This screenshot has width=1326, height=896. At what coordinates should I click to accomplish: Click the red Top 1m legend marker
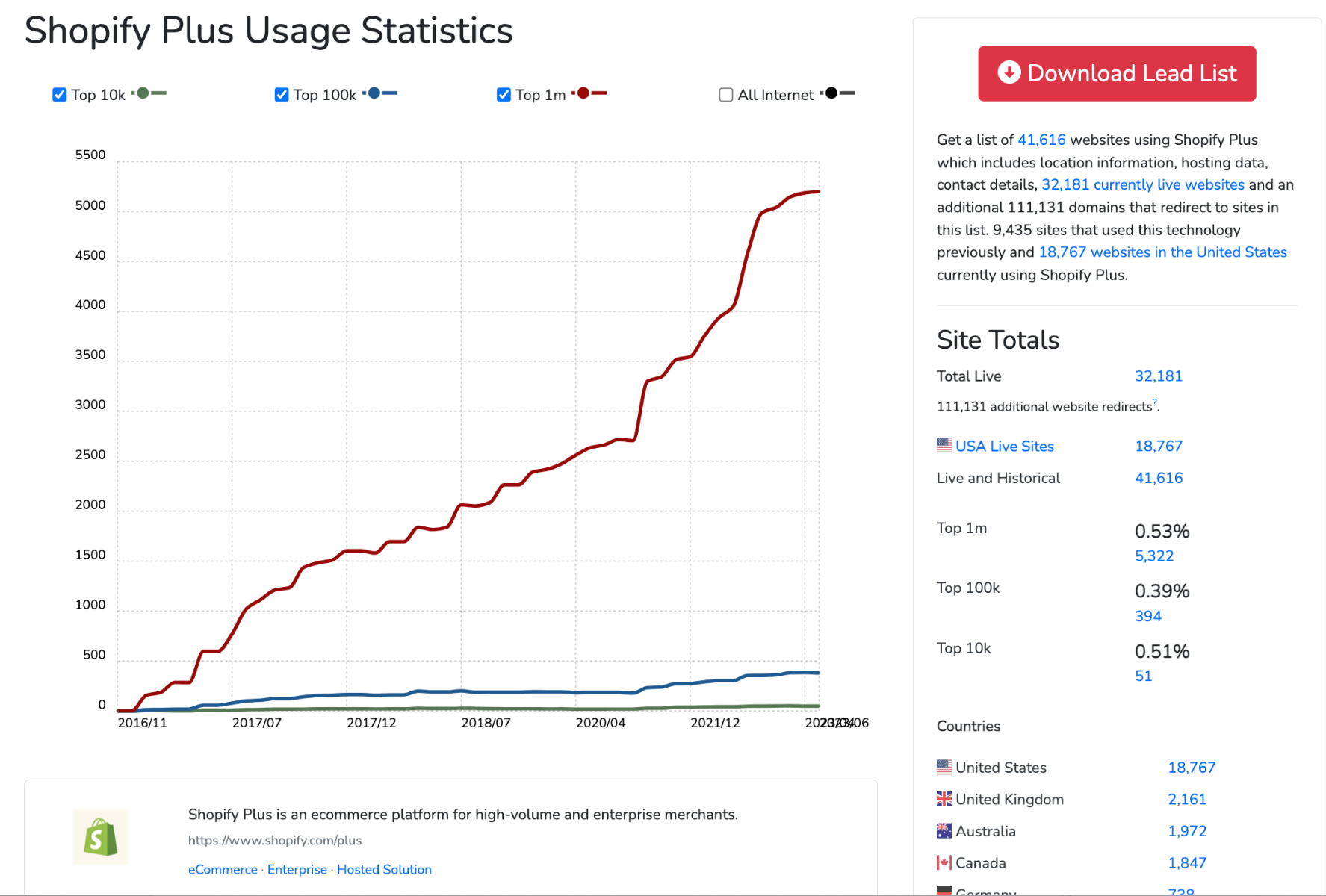click(589, 93)
